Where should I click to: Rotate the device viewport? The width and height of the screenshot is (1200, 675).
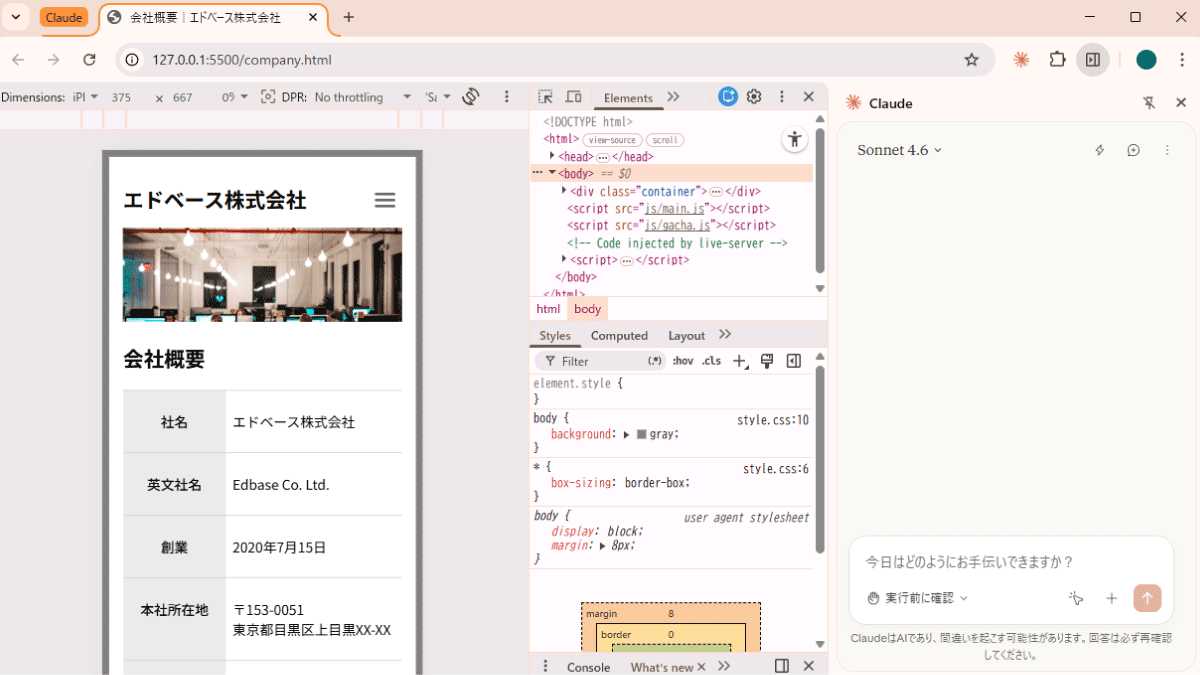pos(471,97)
